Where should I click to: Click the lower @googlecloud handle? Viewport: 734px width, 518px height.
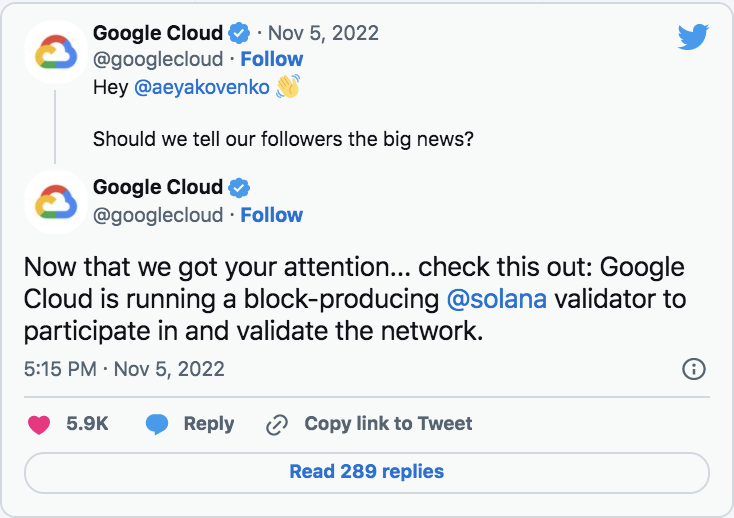(x=159, y=215)
